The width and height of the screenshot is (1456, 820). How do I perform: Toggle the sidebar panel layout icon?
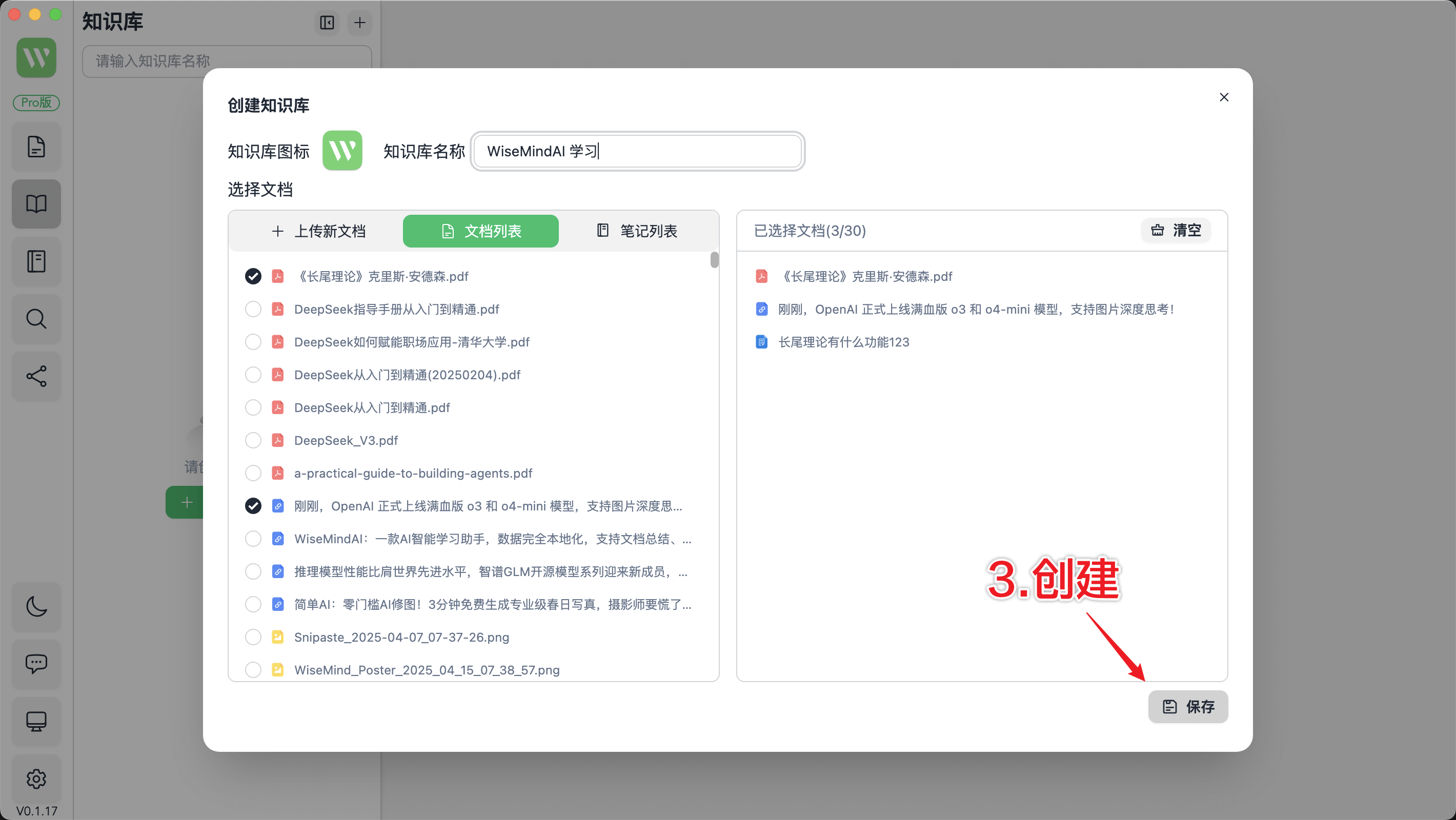[x=327, y=23]
